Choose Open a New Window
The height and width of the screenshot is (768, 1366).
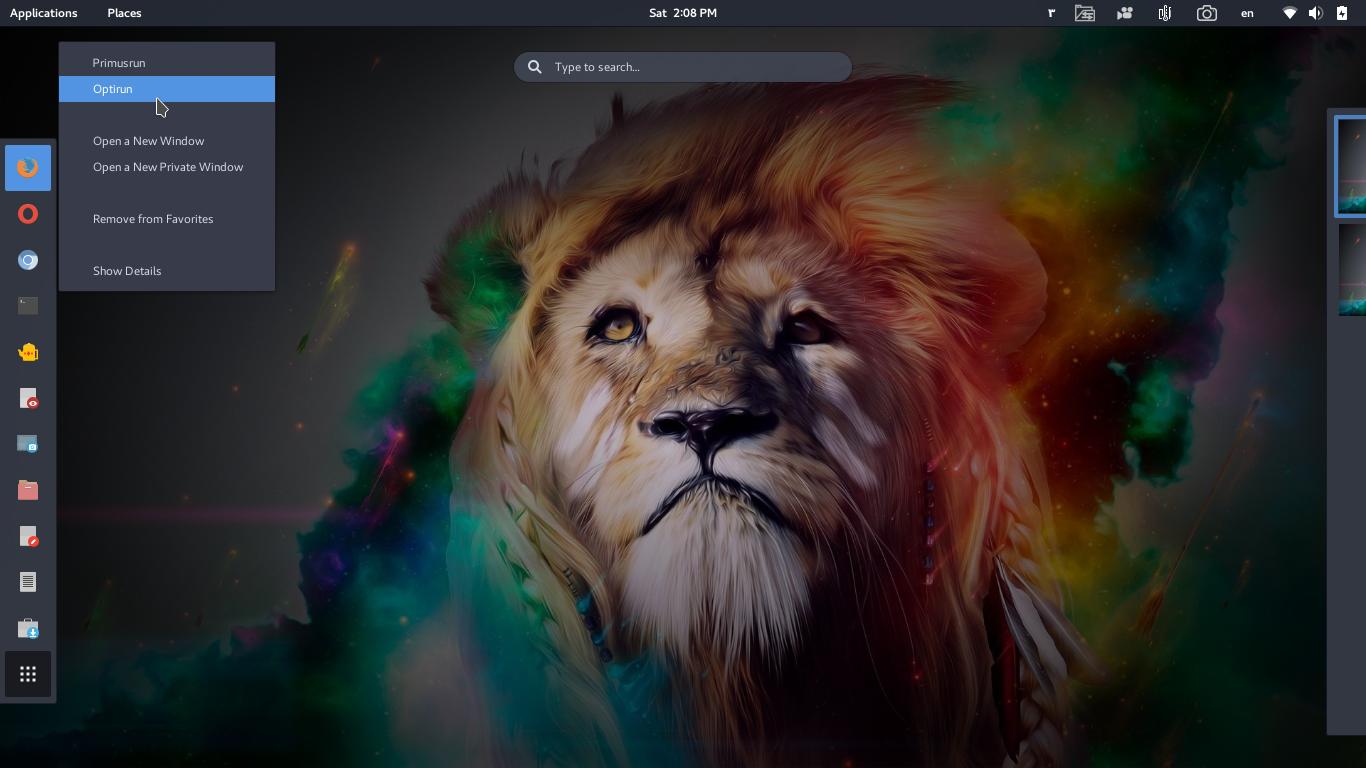tap(167, 141)
